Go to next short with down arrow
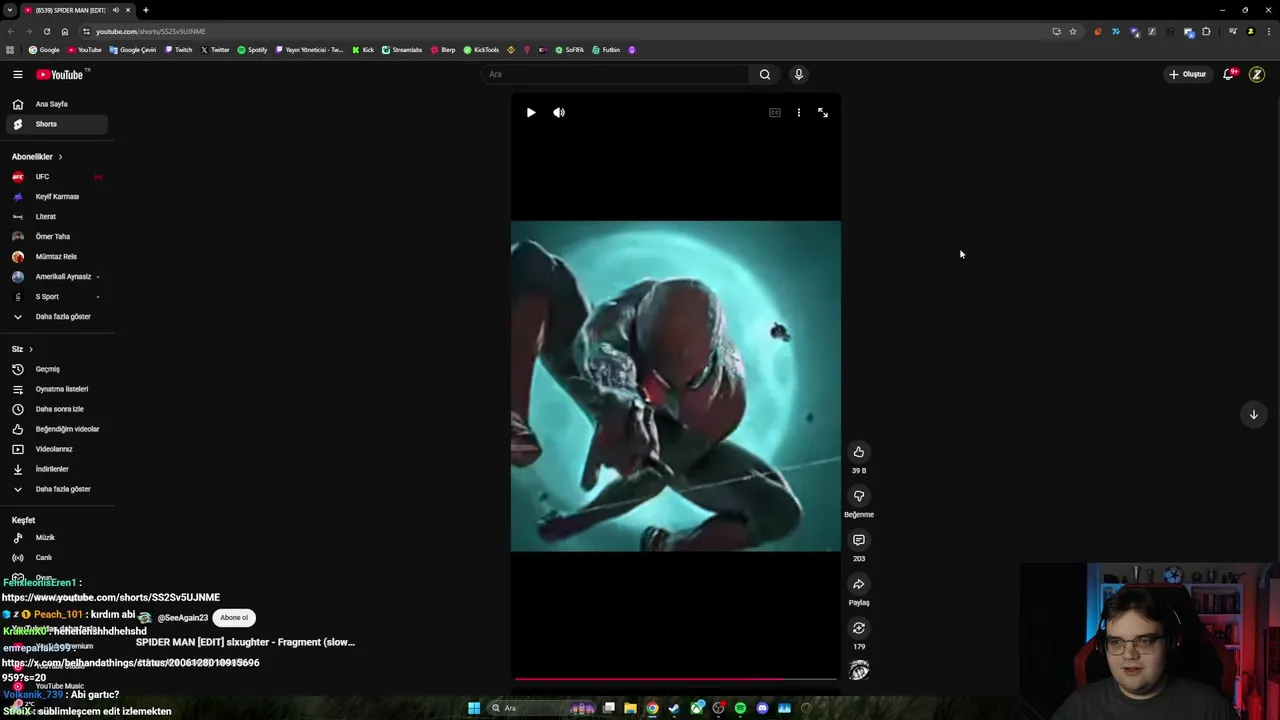This screenshot has width=1280, height=720. [x=1253, y=414]
